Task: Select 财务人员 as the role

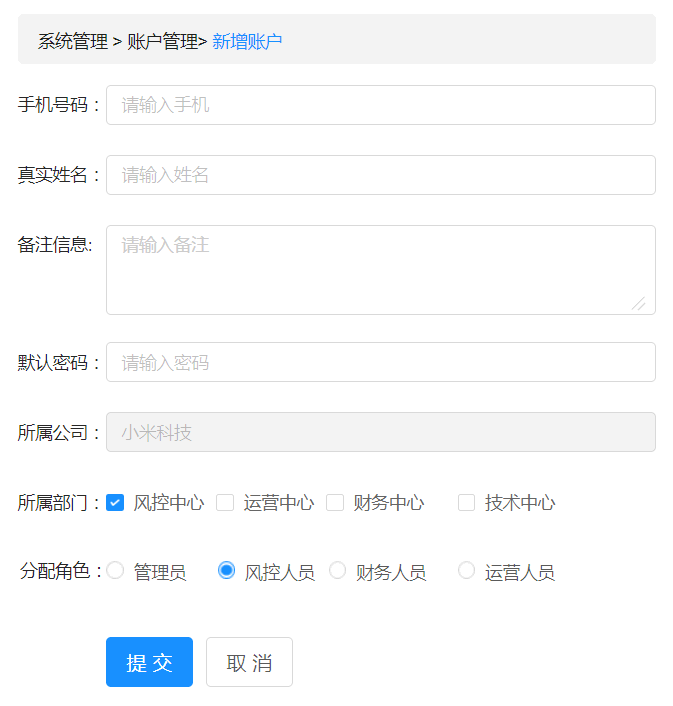Action: (x=338, y=570)
